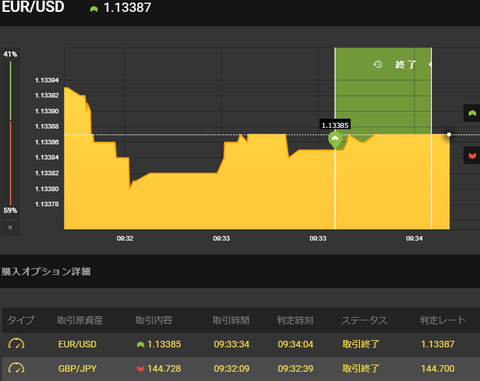Screen dimensions: 480x381
Task: Click the green portion of sentiment bar
Action: click(x=10, y=90)
